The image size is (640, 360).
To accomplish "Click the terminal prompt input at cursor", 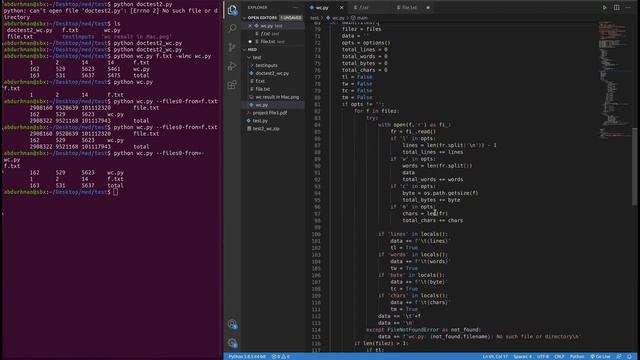I will (x=116, y=192).
